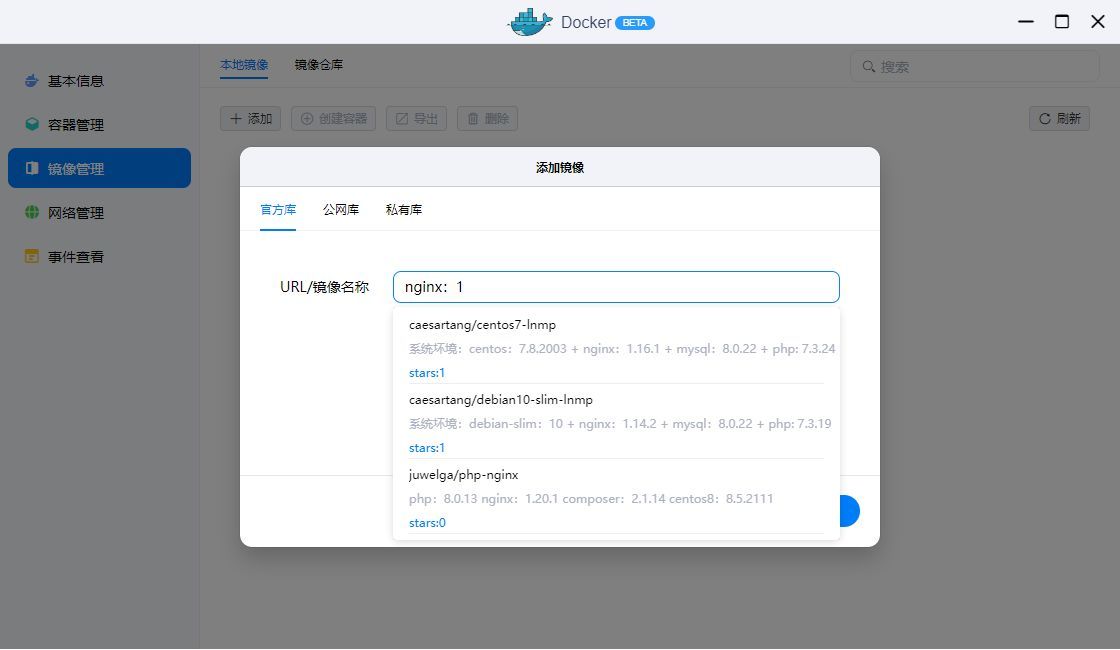
Task: Click the URL/镜像名称 input field
Action: click(x=616, y=286)
